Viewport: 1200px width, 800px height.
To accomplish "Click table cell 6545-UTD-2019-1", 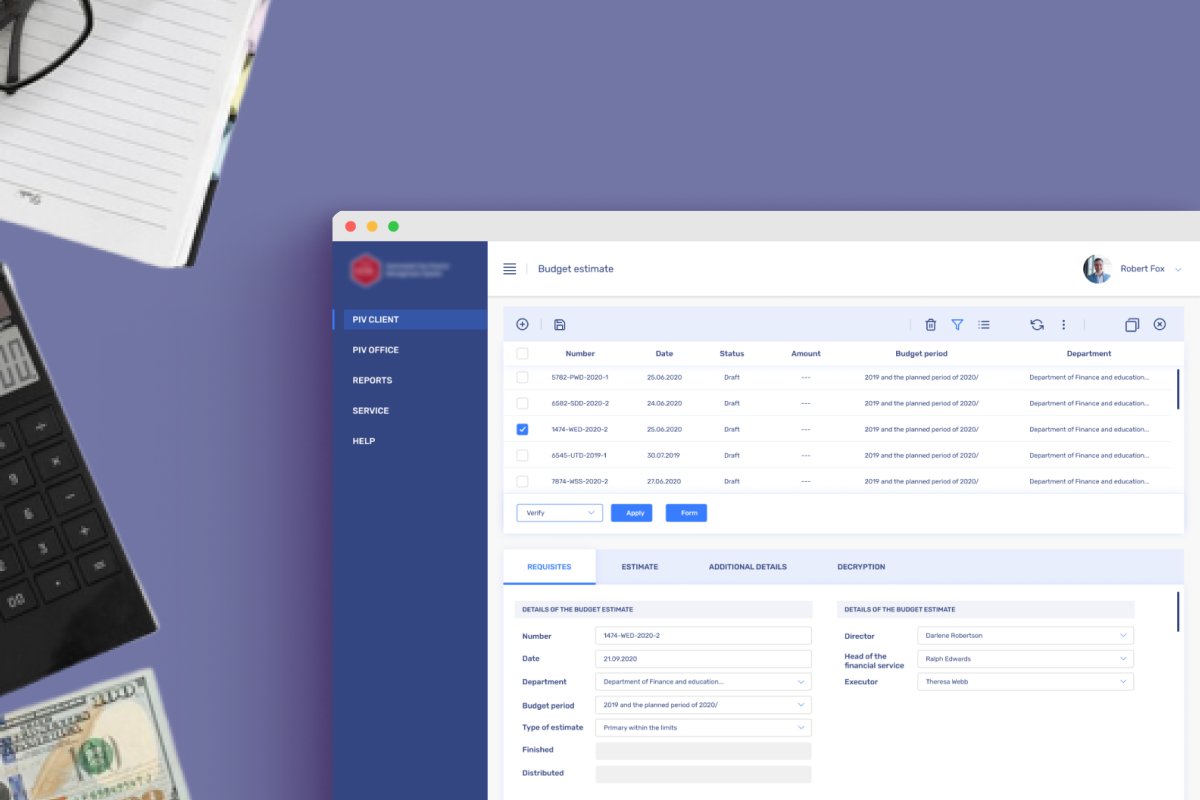I will pos(579,456).
